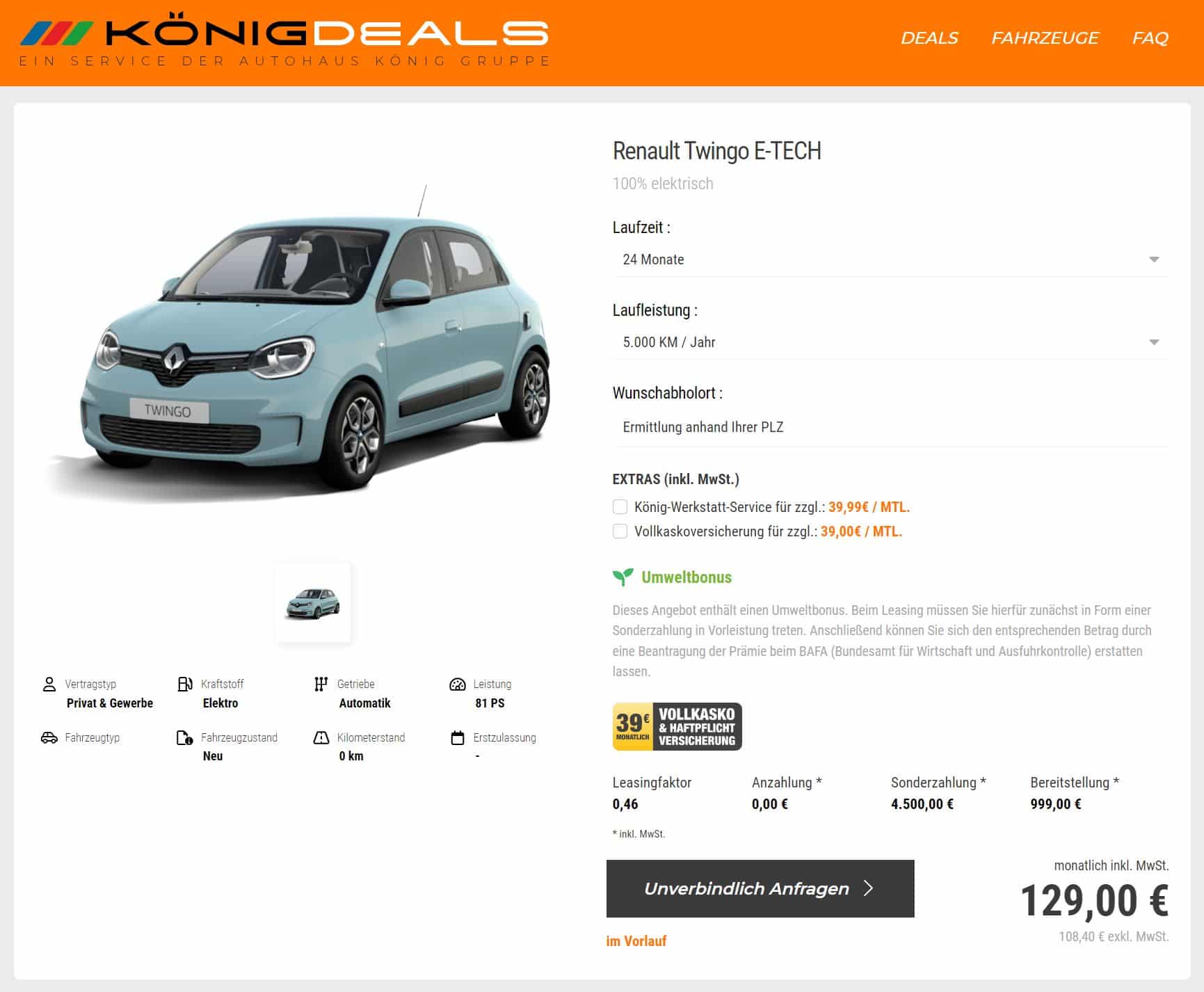
Task: Click the Getriebe gear shift icon
Action: pyautogui.click(x=321, y=684)
